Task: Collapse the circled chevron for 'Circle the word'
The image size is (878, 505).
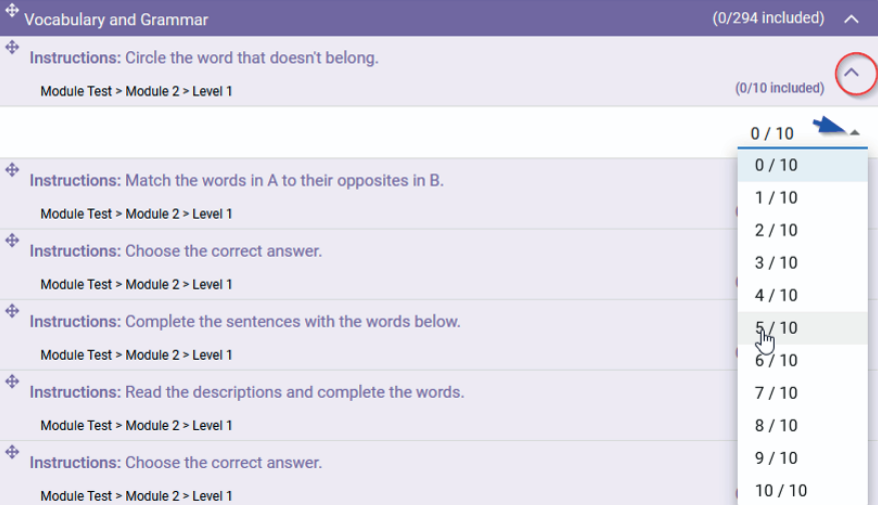Action: tap(851, 72)
